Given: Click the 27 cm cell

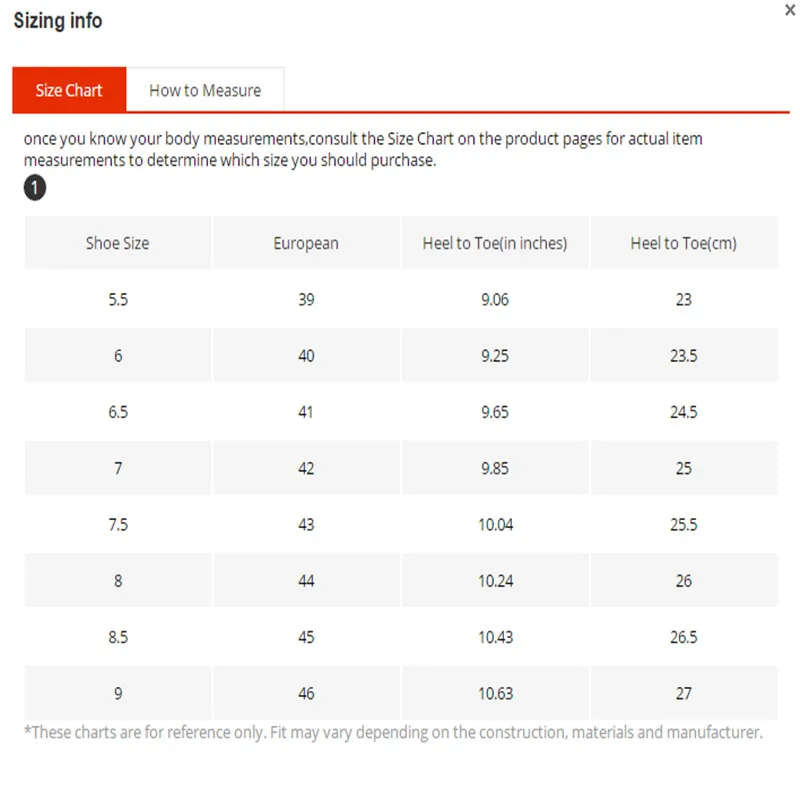Looking at the screenshot, I should 683,693.
